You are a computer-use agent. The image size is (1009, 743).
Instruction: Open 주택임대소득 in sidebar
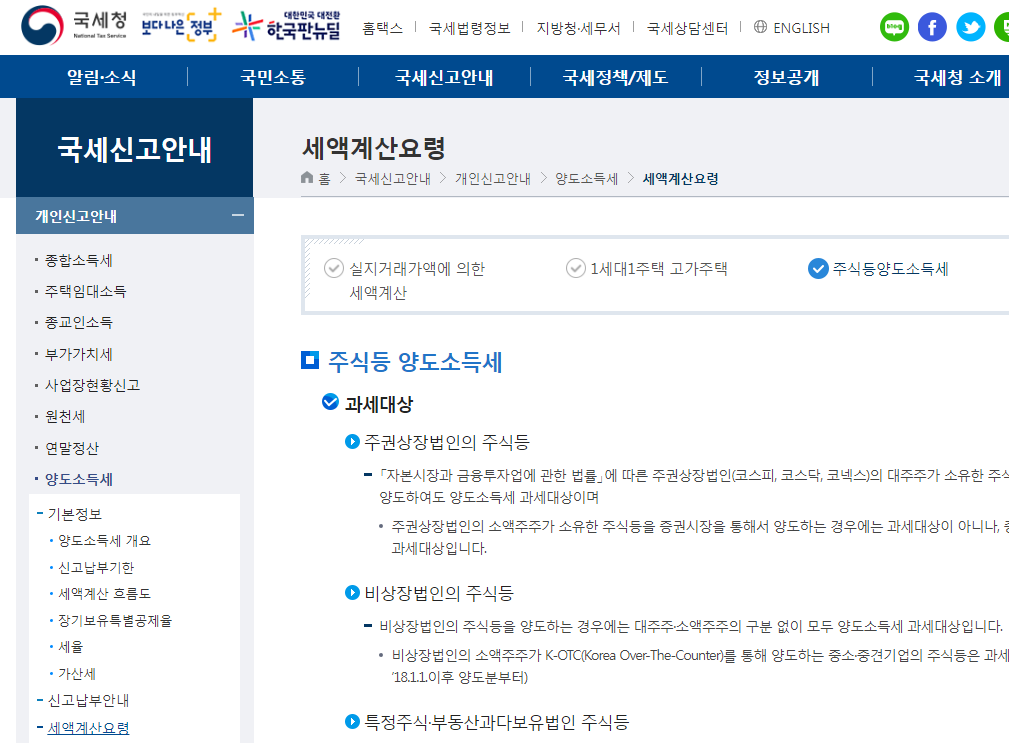tap(86, 291)
